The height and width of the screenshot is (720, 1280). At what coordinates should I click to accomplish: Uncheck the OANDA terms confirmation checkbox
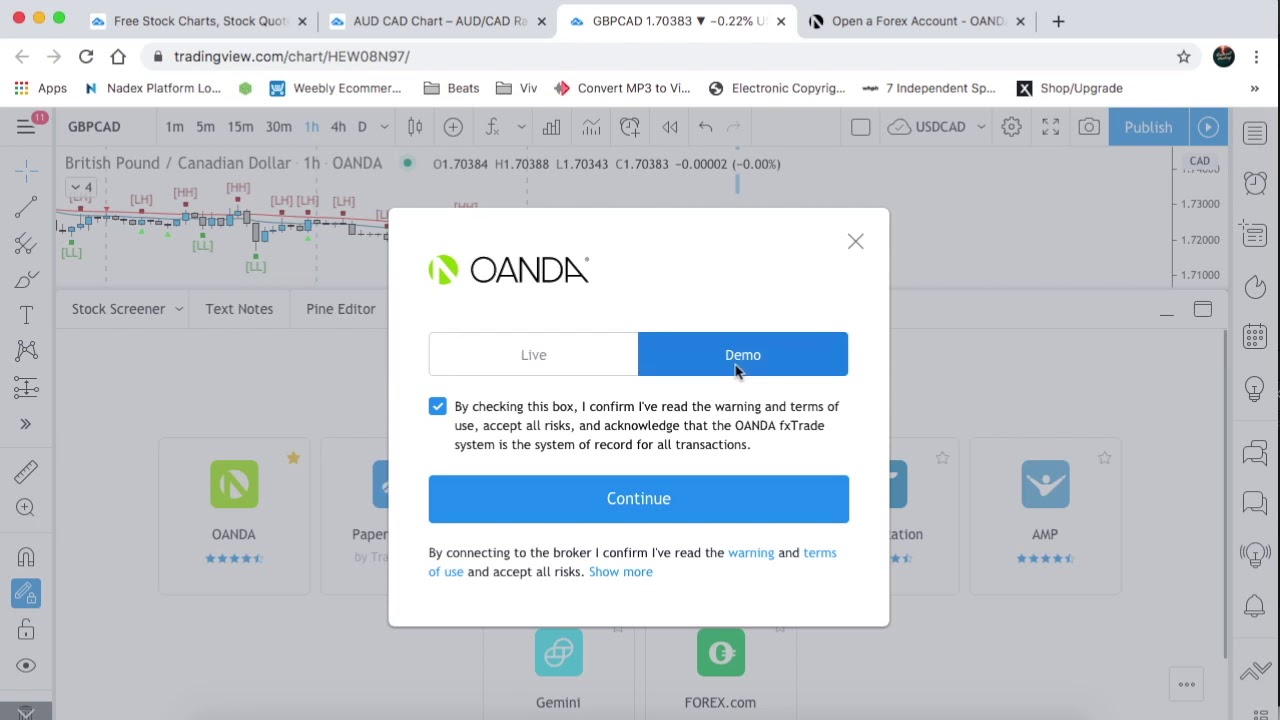pyautogui.click(x=437, y=406)
